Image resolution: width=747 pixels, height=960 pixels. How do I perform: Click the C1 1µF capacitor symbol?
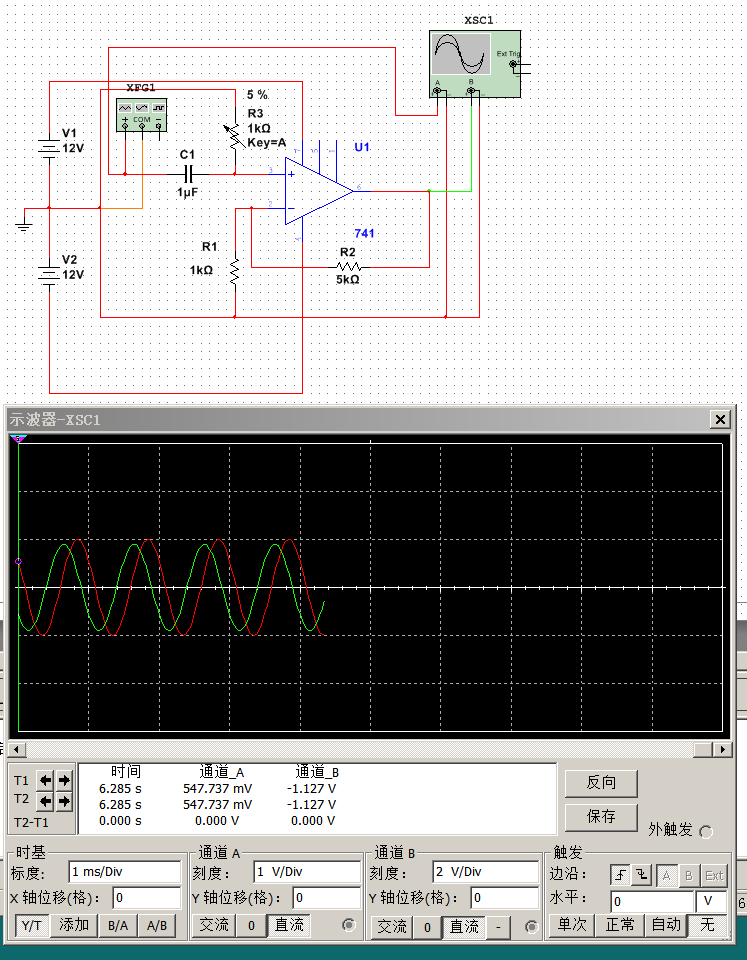pos(188,174)
